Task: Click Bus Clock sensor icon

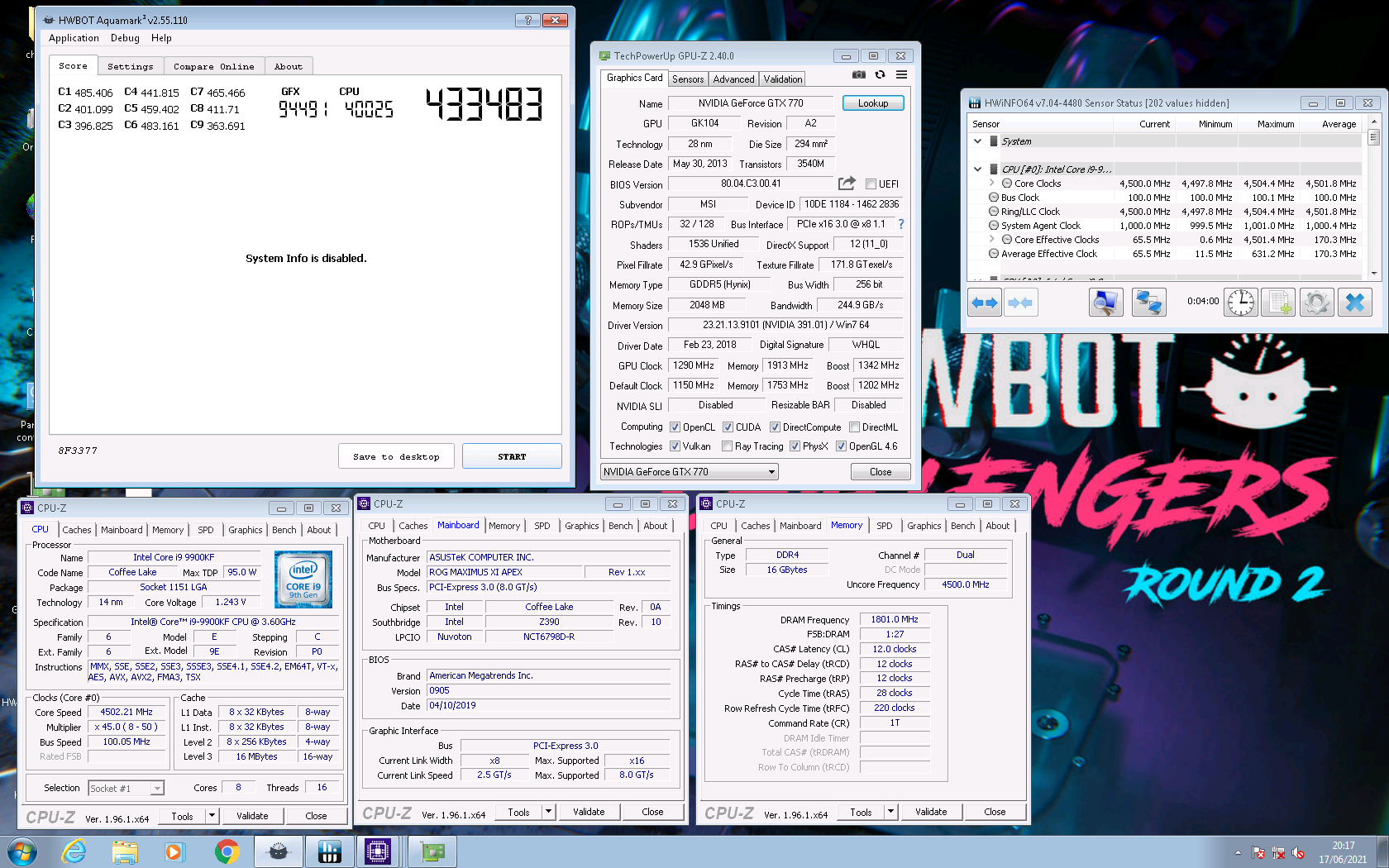Action: coord(994,198)
